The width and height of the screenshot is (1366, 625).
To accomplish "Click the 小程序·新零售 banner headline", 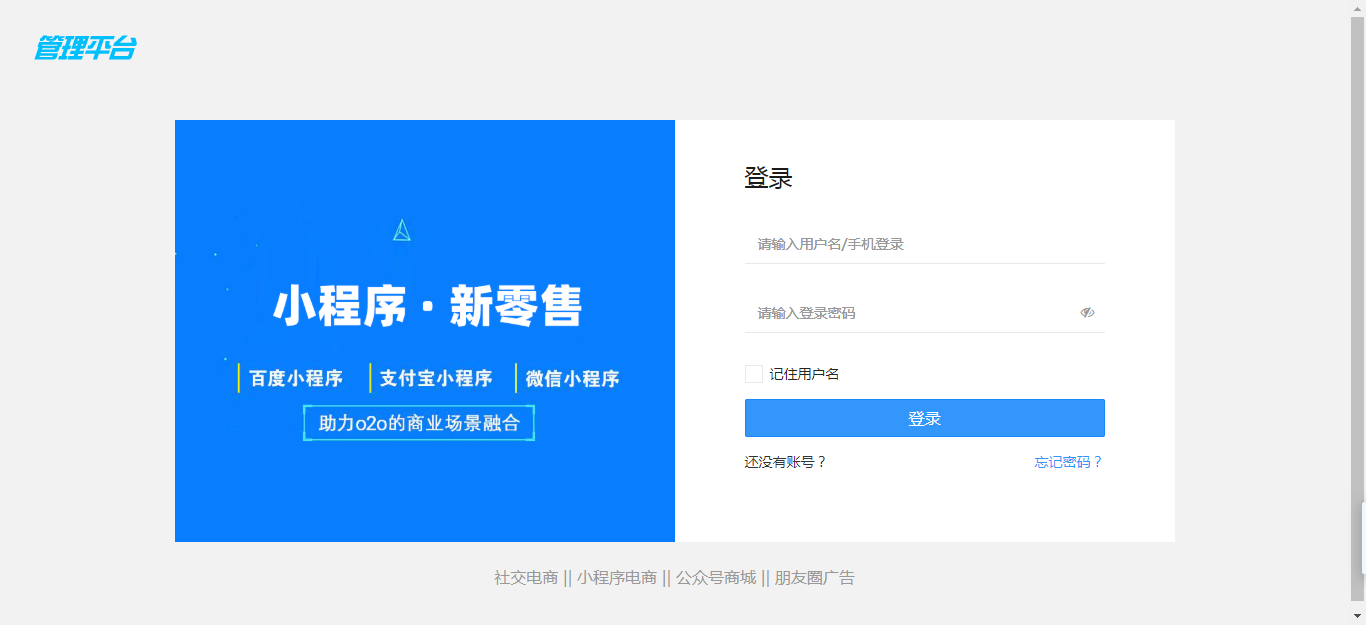I will pos(427,306).
